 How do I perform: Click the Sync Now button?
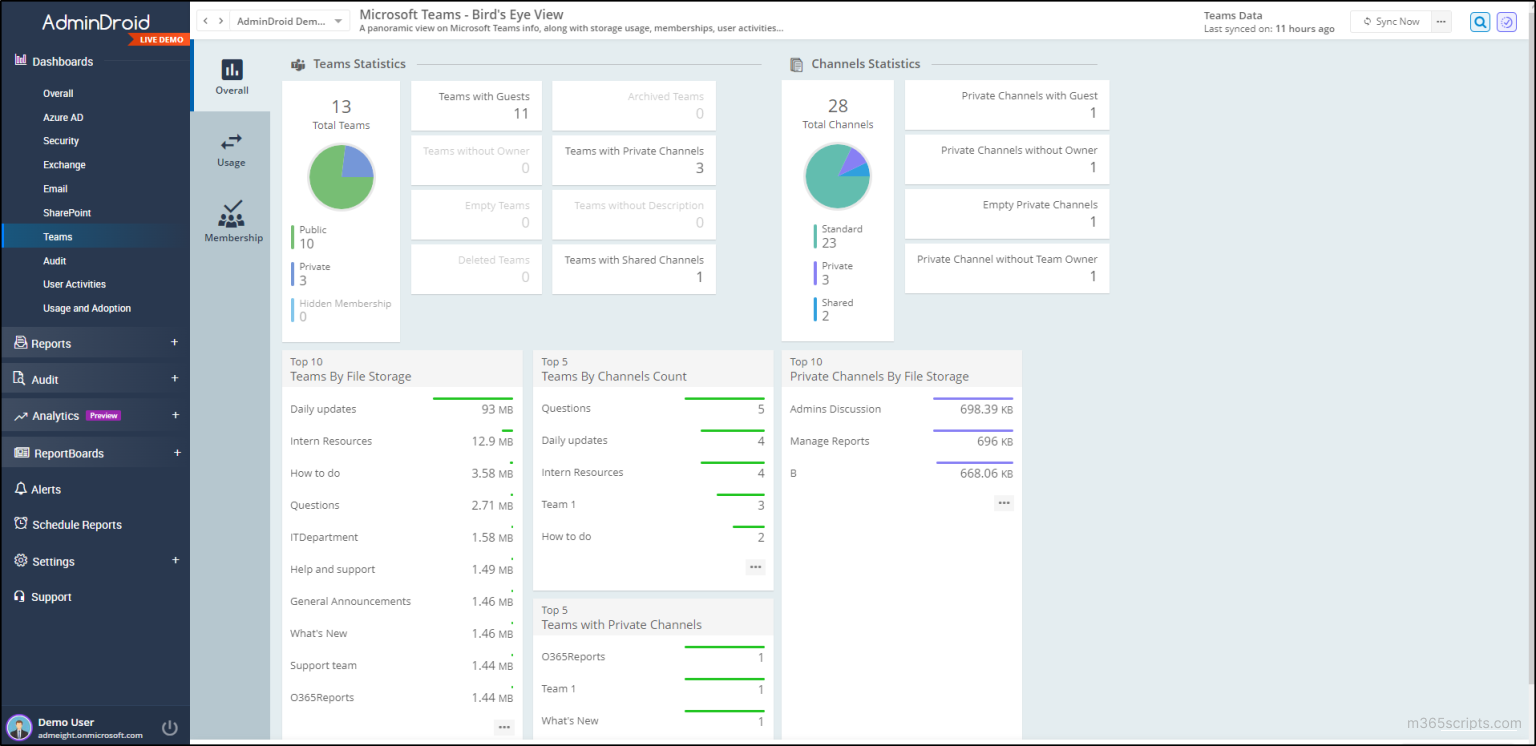[x=1390, y=20]
